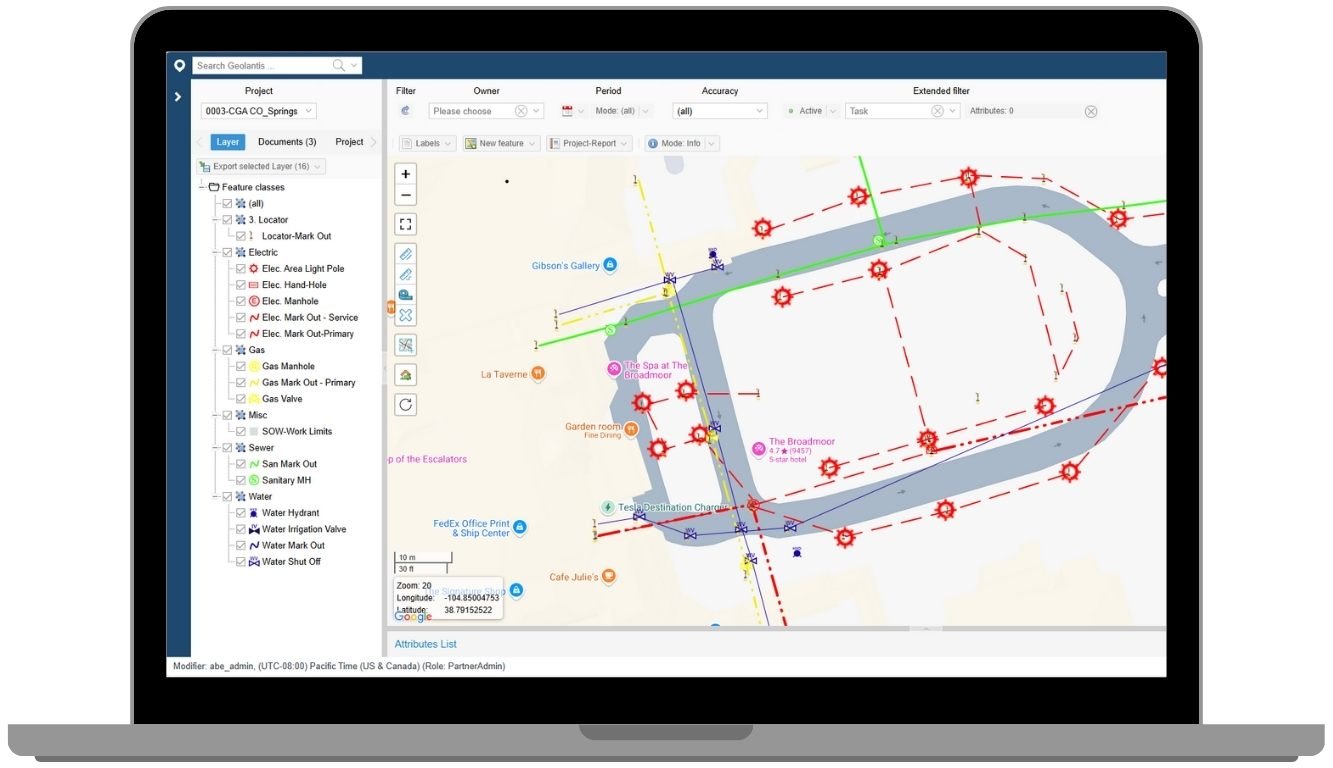The width and height of the screenshot is (1333, 768).
Task: Click the Geolantis location pin logo
Action: point(180,65)
